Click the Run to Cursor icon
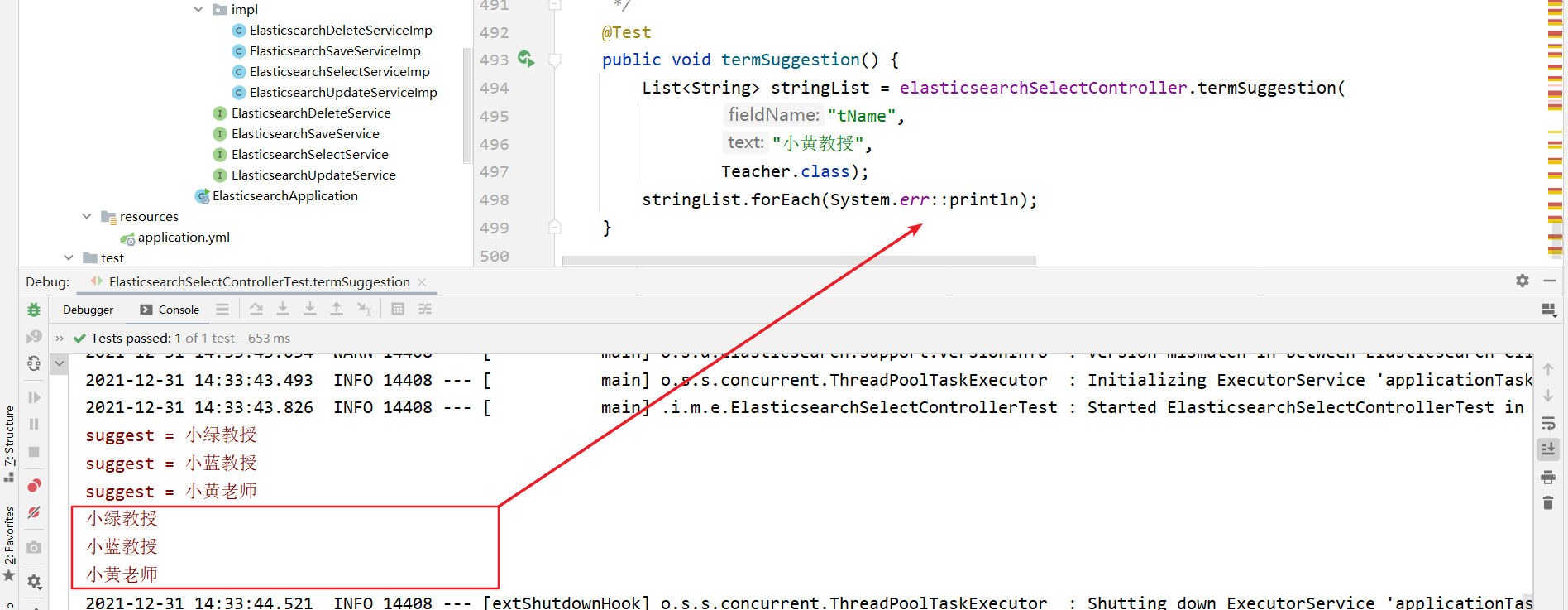This screenshot has height=610, width=1568. tap(364, 309)
